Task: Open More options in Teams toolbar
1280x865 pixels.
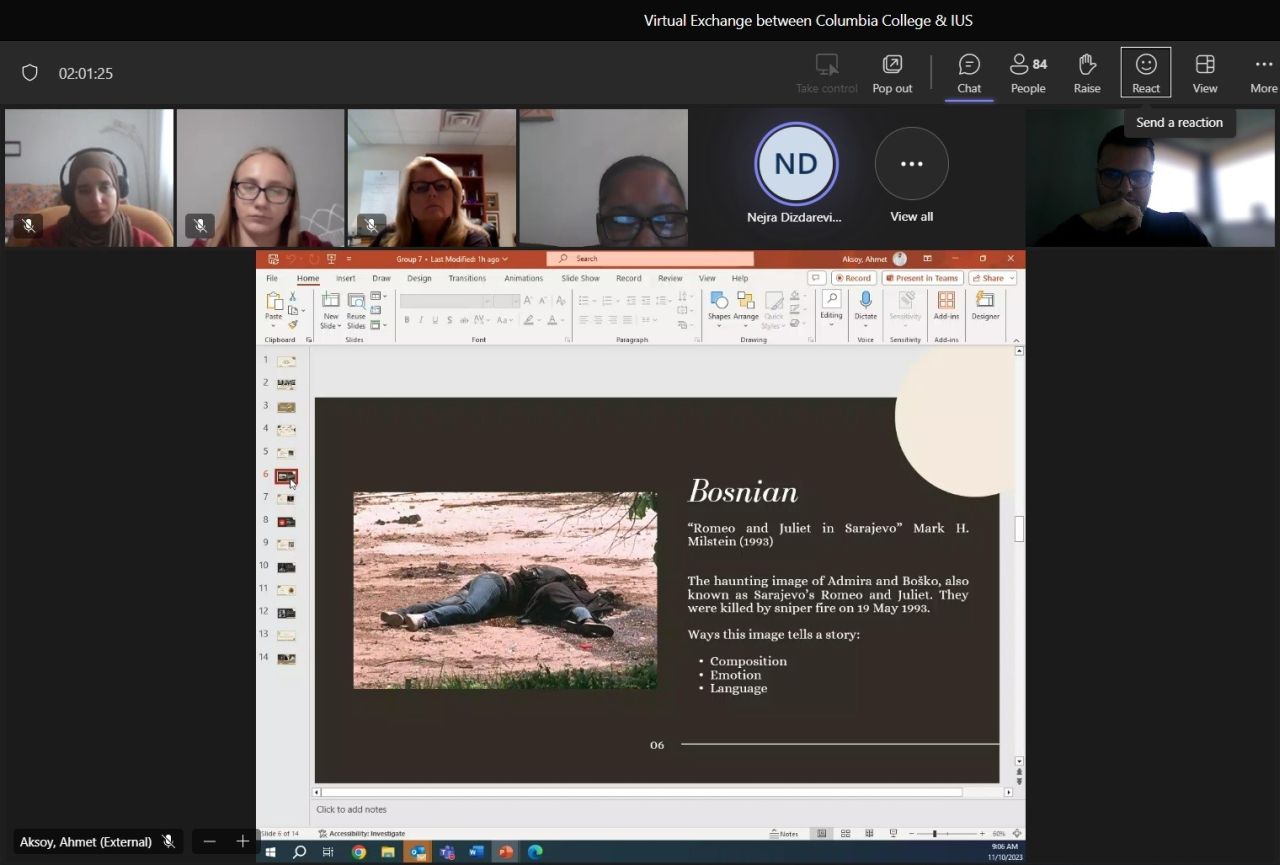Action: point(1263,73)
